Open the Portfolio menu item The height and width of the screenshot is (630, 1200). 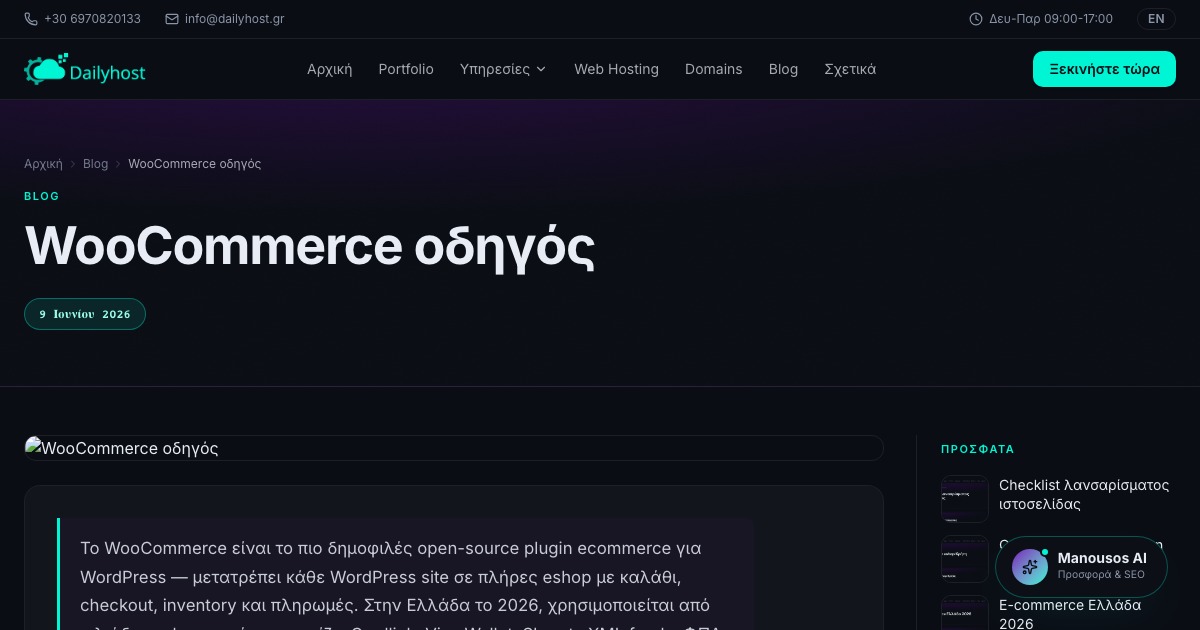point(406,69)
